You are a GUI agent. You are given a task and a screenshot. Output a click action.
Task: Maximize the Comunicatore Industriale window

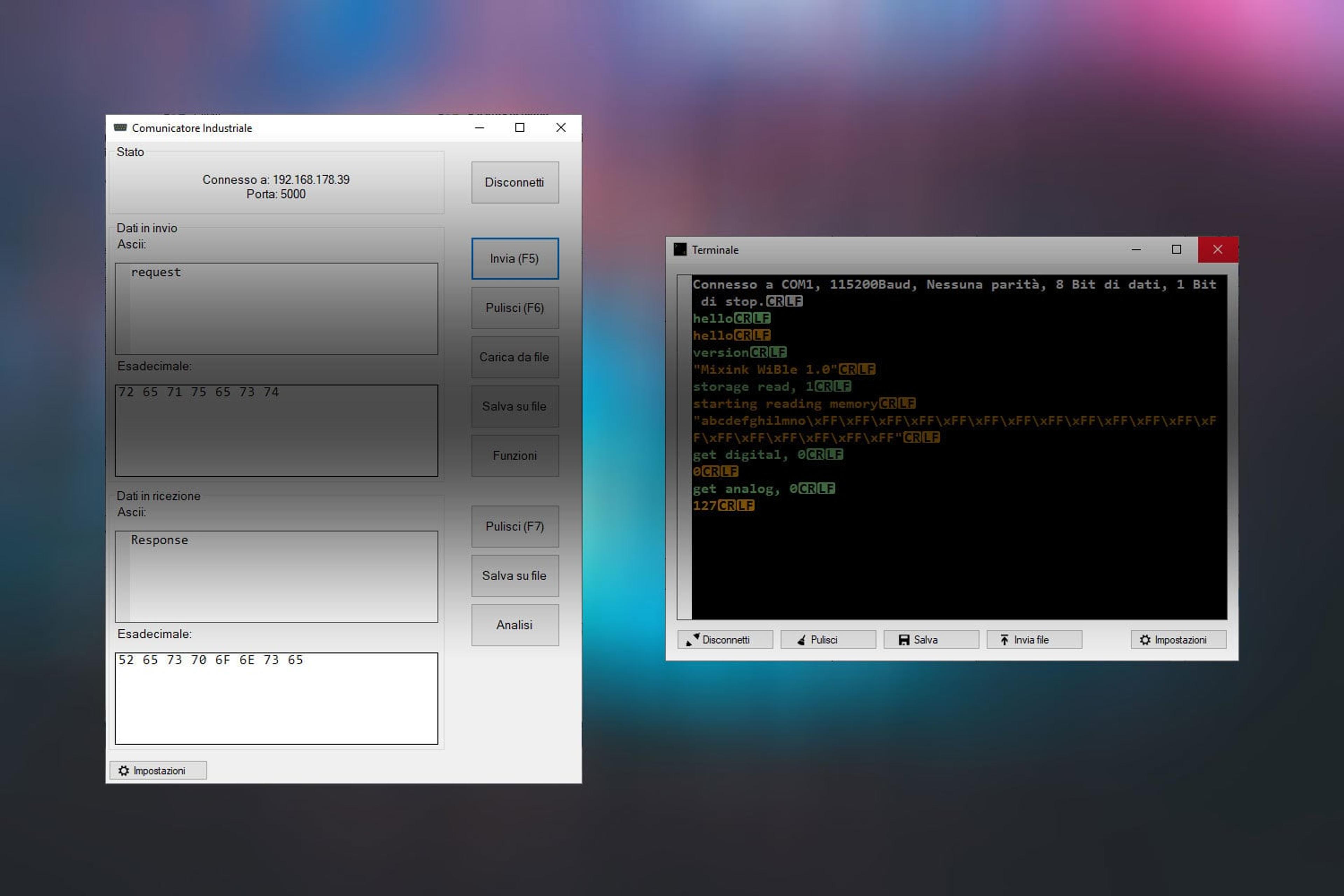[x=519, y=127]
